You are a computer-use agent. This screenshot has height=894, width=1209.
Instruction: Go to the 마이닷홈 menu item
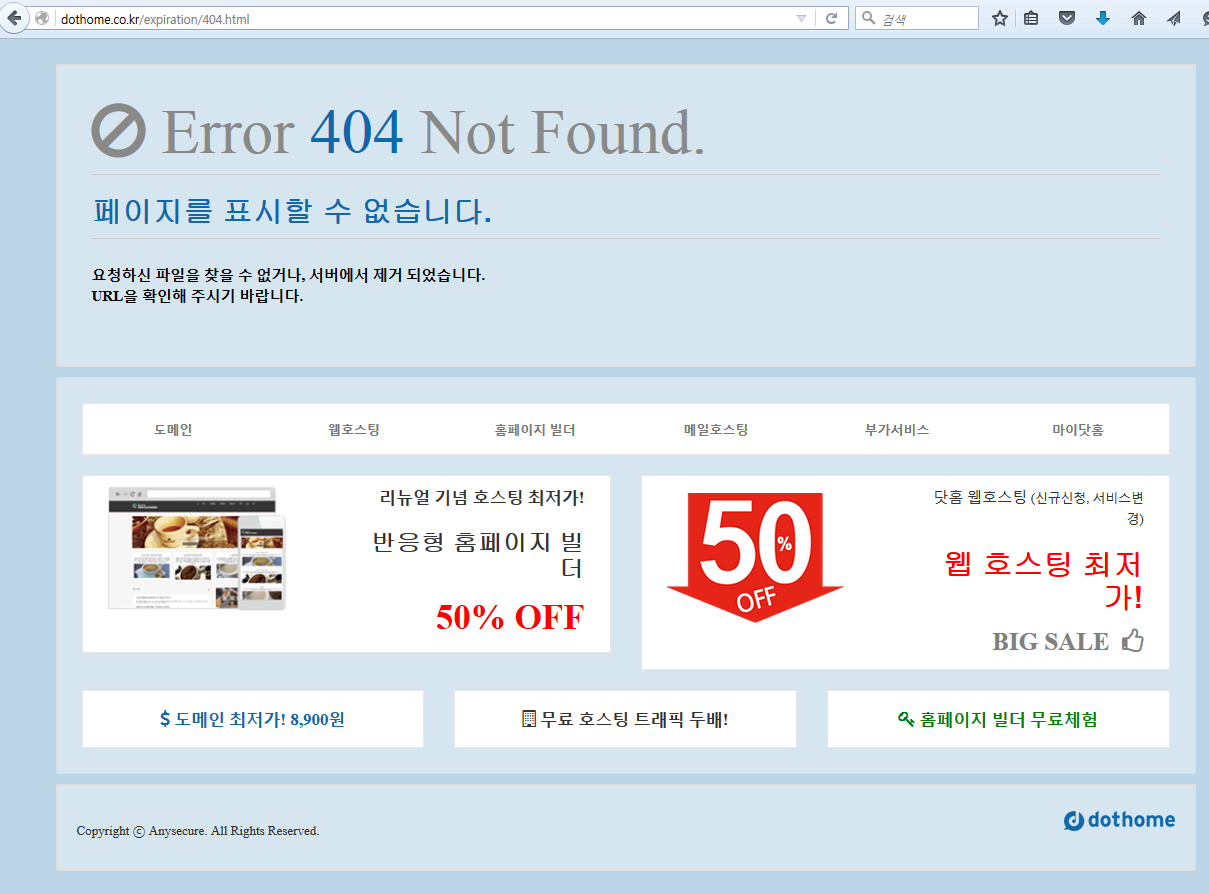pos(1078,430)
